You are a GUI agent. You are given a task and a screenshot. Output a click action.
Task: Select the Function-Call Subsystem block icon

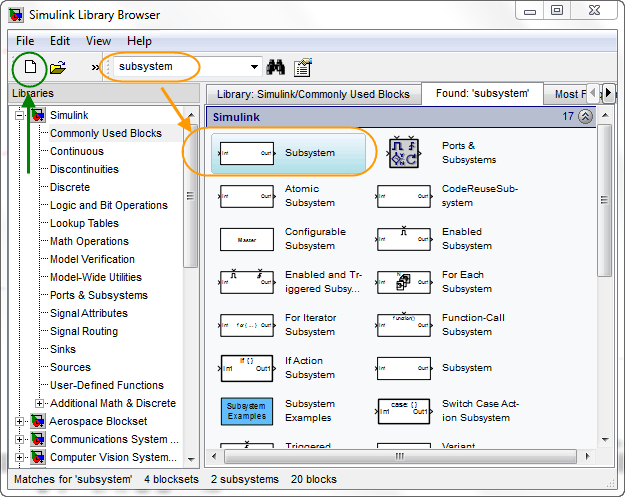pos(404,324)
